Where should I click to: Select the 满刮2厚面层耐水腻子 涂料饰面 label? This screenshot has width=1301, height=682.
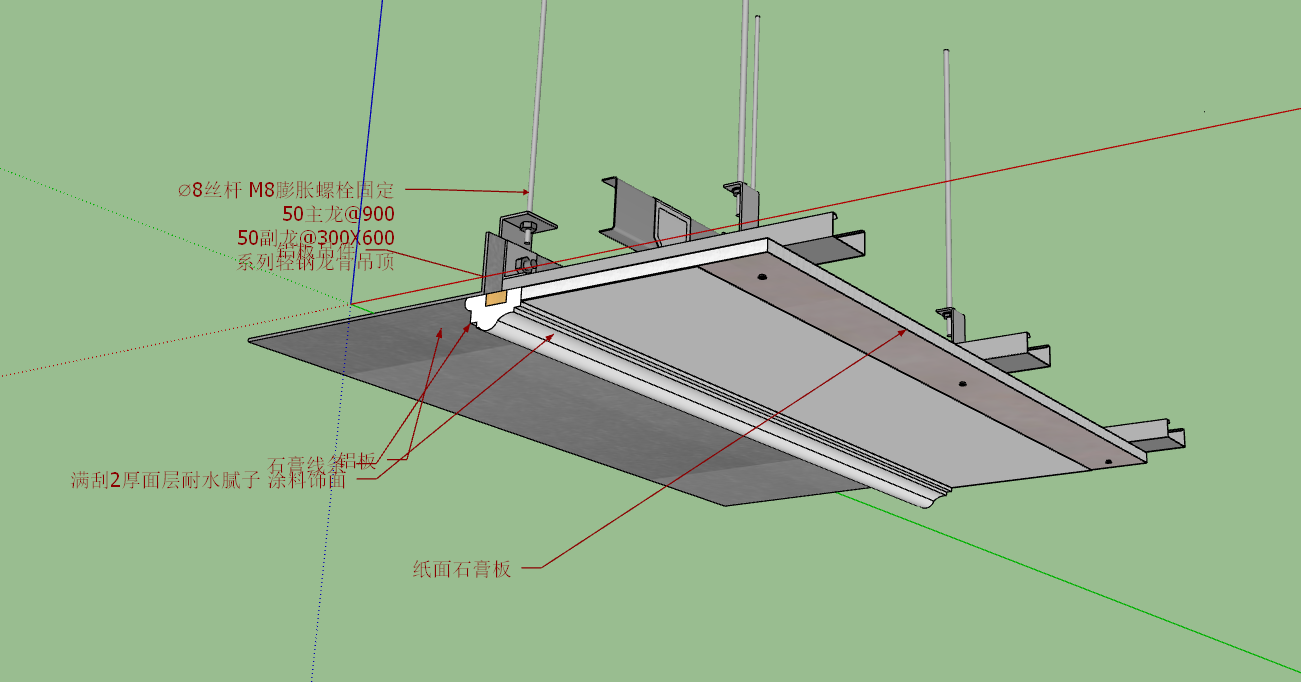[208, 481]
